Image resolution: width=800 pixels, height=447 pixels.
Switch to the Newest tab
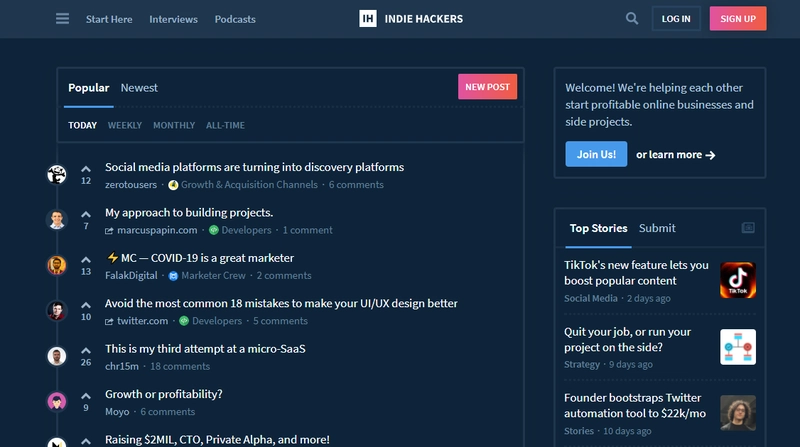tap(139, 88)
